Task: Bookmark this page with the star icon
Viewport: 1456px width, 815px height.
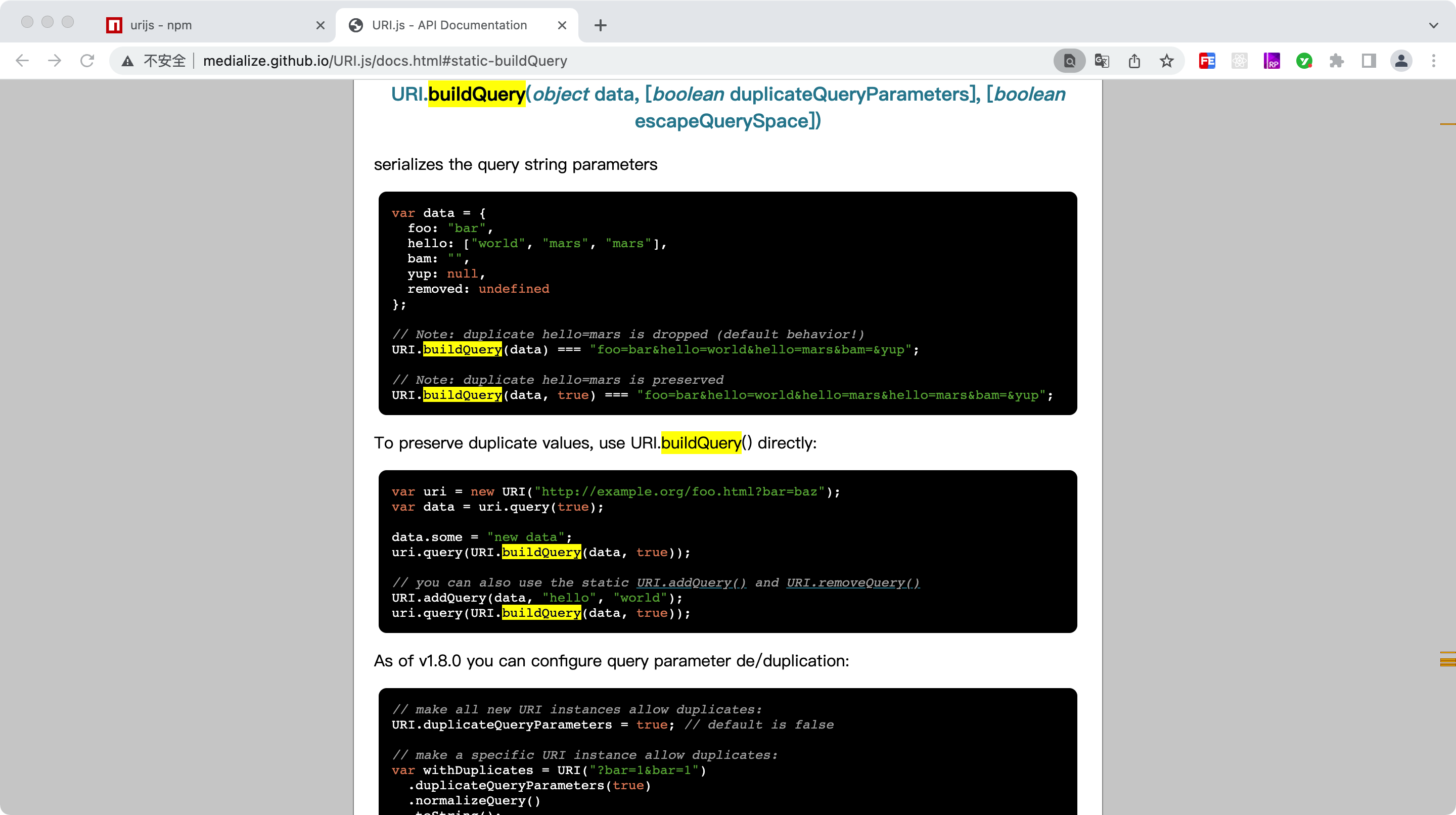Action: click(1167, 61)
